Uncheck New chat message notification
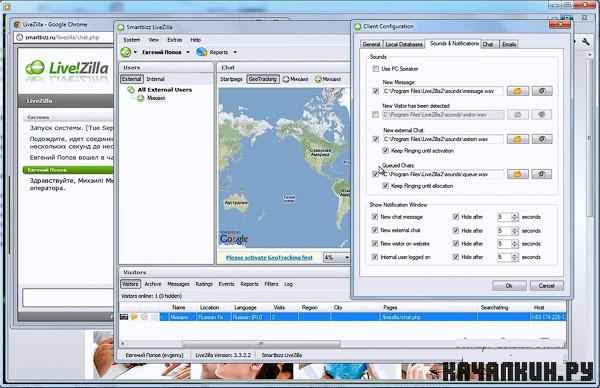The width and height of the screenshot is (600, 388). coord(375,217)
